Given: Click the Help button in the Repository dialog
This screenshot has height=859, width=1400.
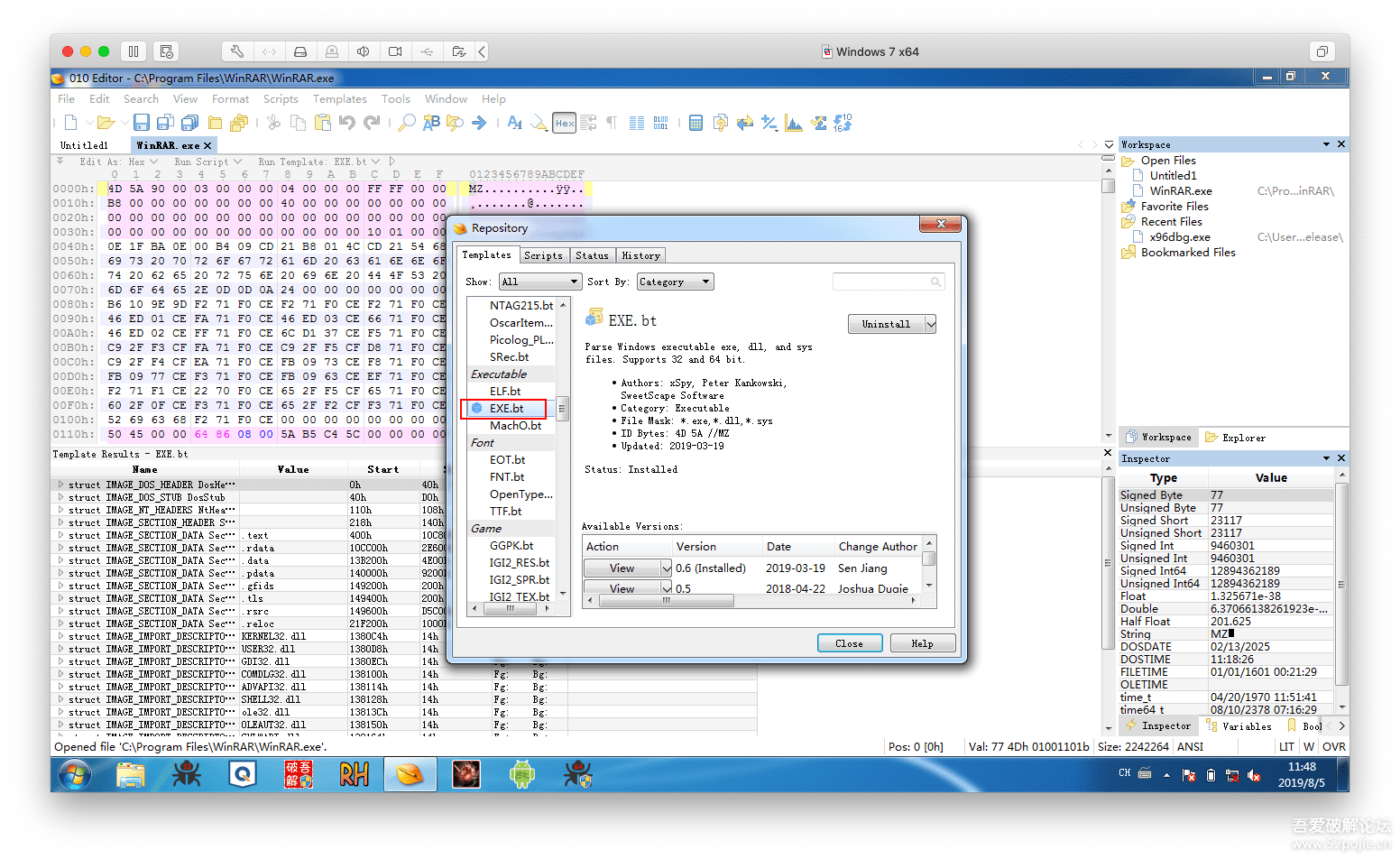Looking at the screenshot, I should (x=922, y=643).
